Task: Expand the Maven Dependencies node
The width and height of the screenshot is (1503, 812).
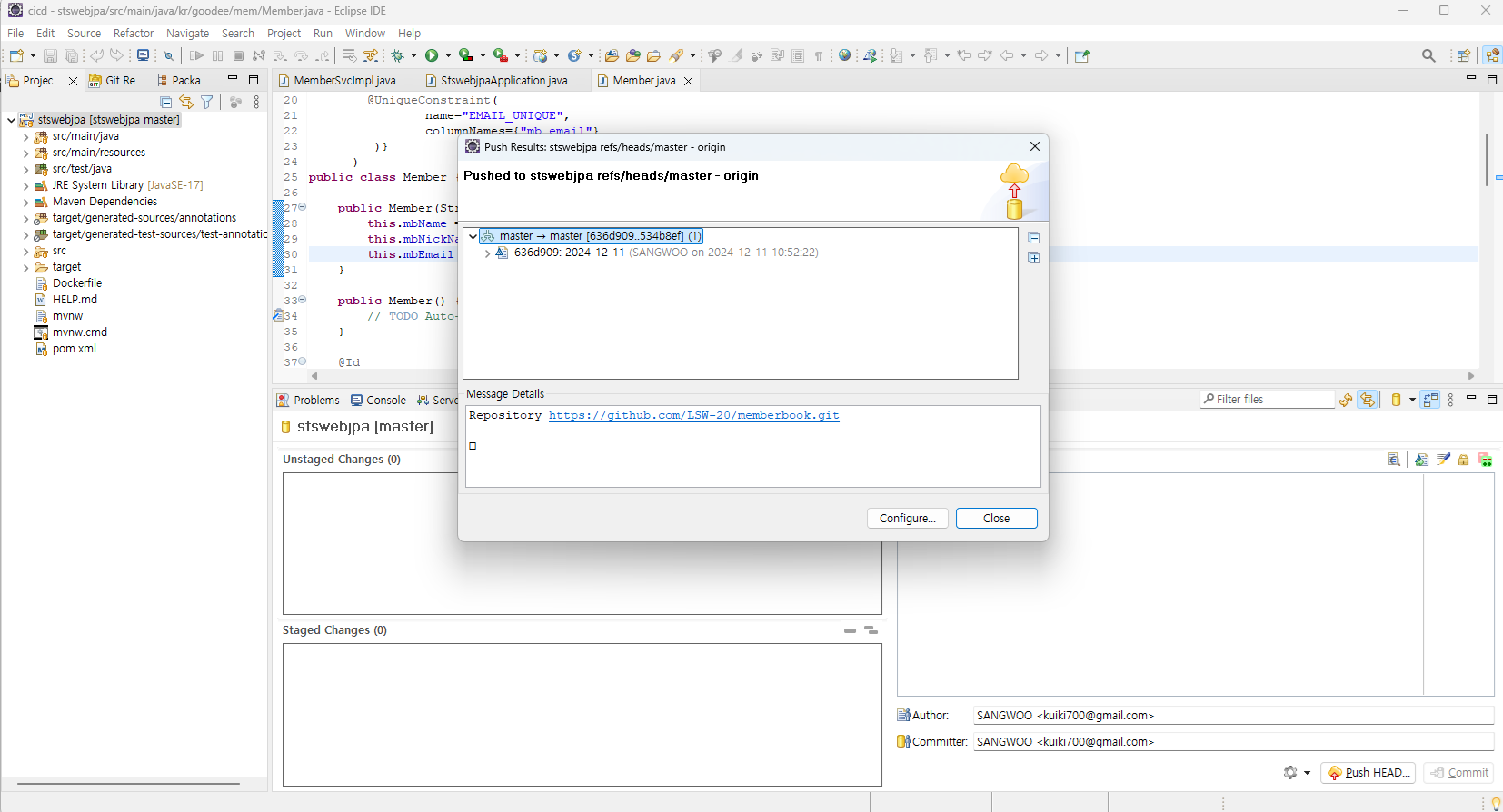Action: pos(25,202)
